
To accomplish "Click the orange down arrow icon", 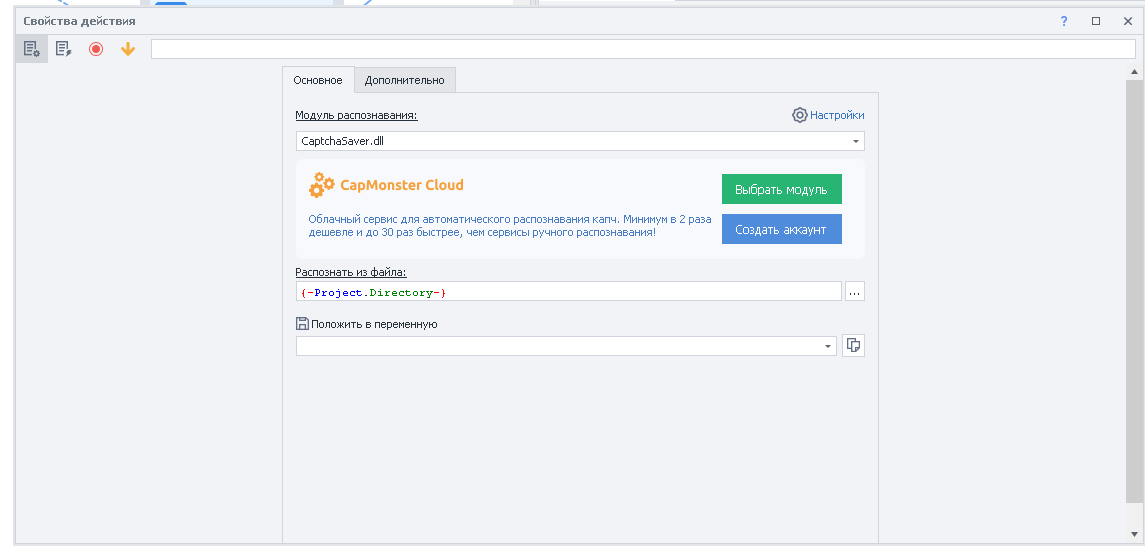I will (128, 49).
